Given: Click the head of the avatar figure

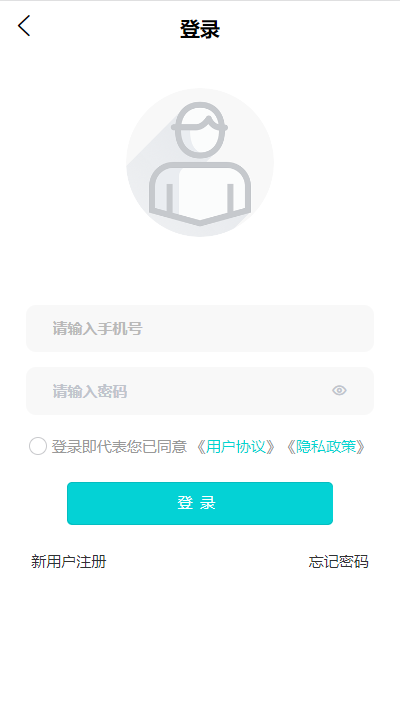Looking at the screenshot, I should point(200,130).
